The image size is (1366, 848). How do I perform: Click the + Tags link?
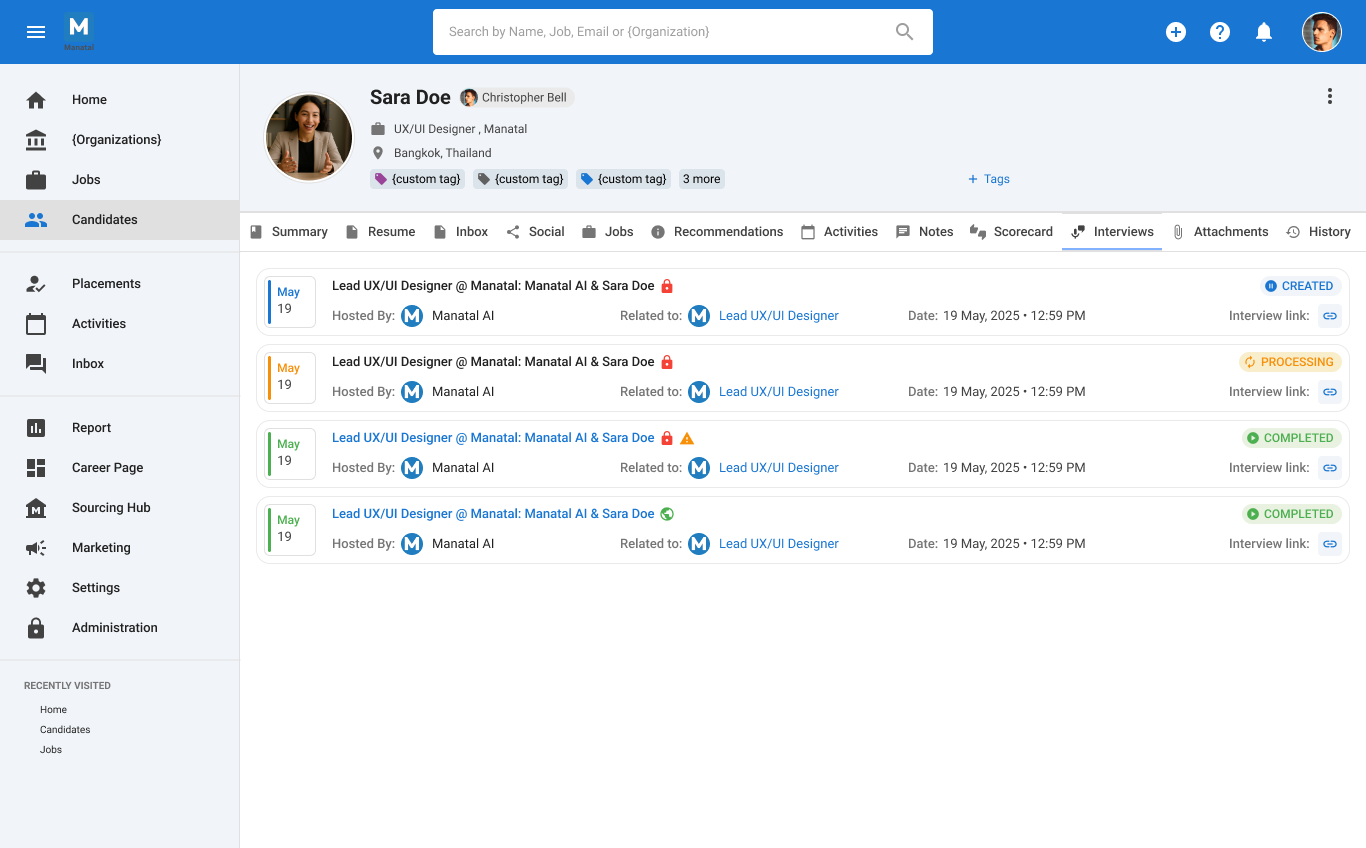[989, 179]
